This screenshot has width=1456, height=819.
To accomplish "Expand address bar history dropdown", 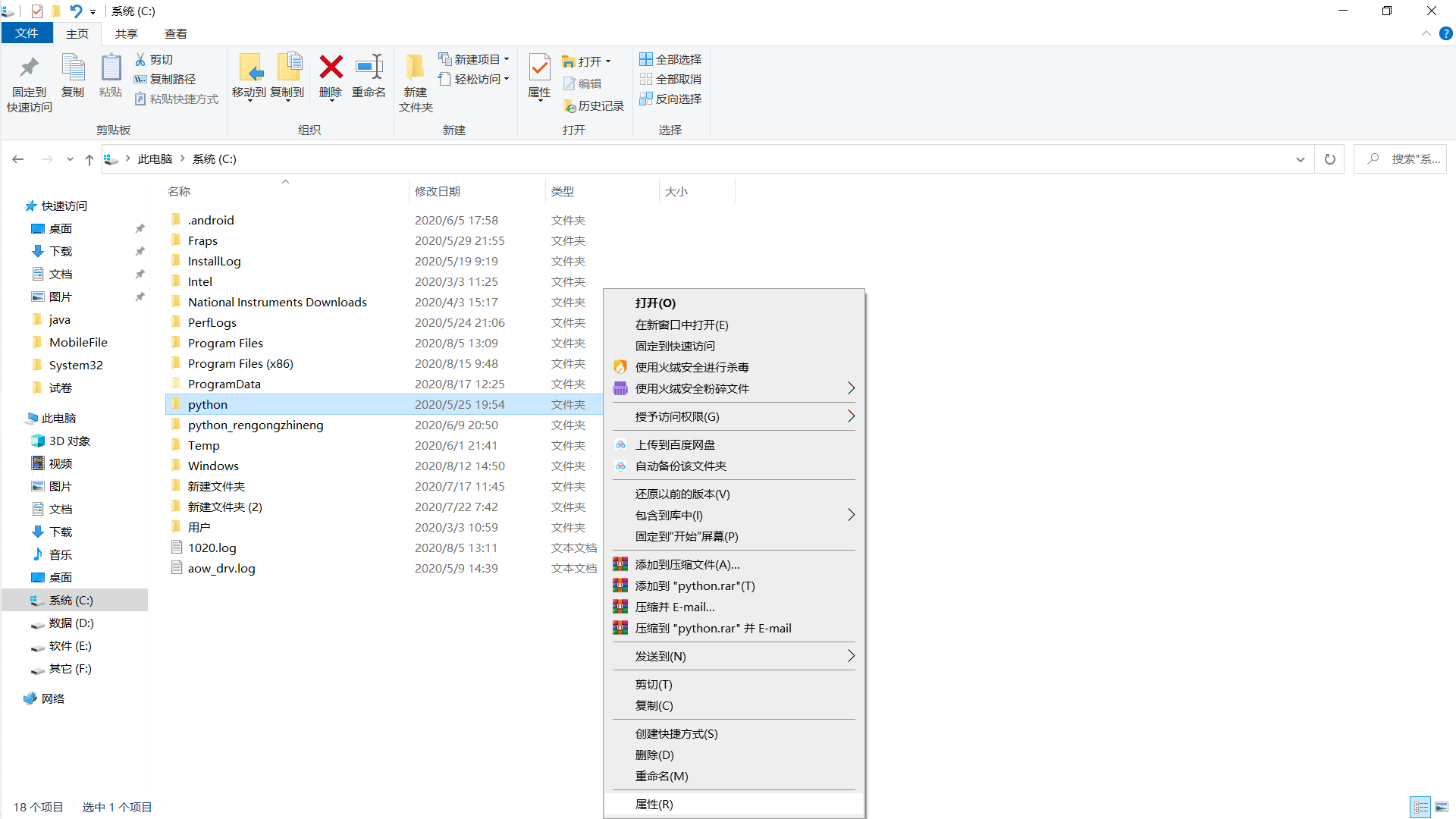I will tap(1300, 159).
